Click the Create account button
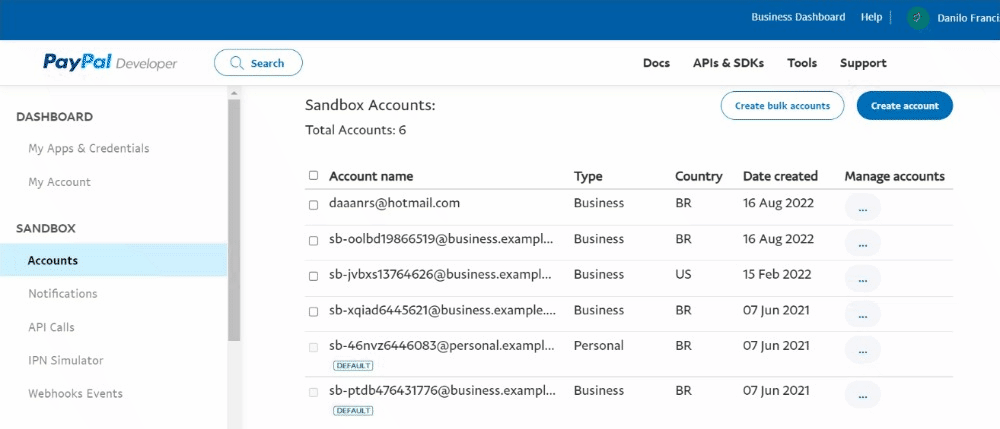The image size is (1000, 429). (905, 106)
